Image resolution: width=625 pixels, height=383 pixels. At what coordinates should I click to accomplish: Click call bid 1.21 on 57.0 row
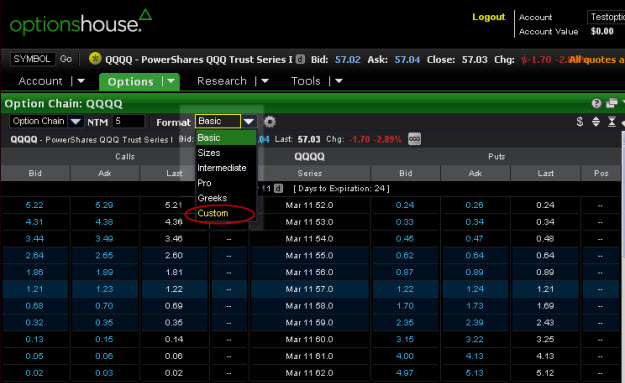35,289
